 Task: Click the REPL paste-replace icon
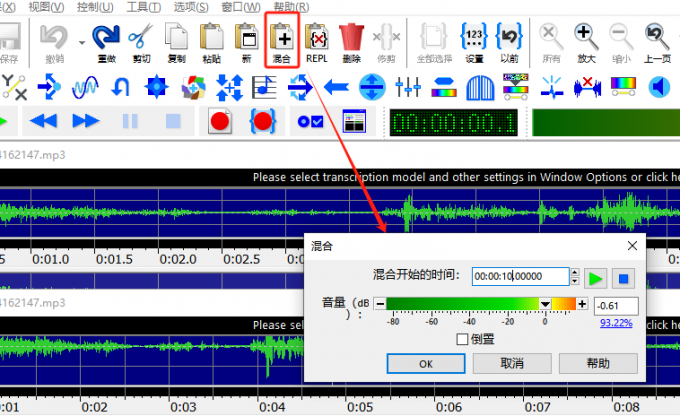(316, 41)
